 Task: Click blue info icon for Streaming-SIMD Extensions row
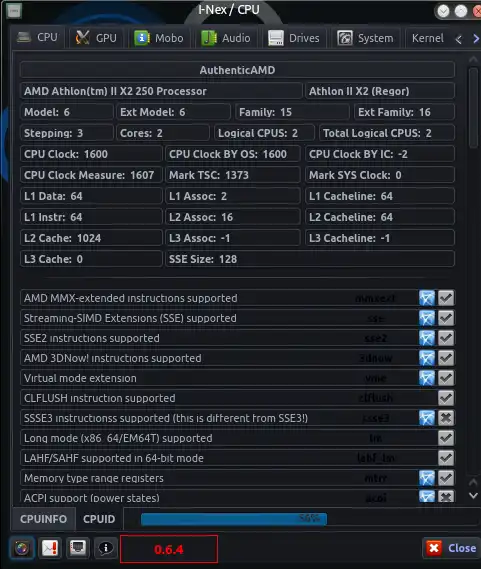pyautogui.click(x=427, y=318)
